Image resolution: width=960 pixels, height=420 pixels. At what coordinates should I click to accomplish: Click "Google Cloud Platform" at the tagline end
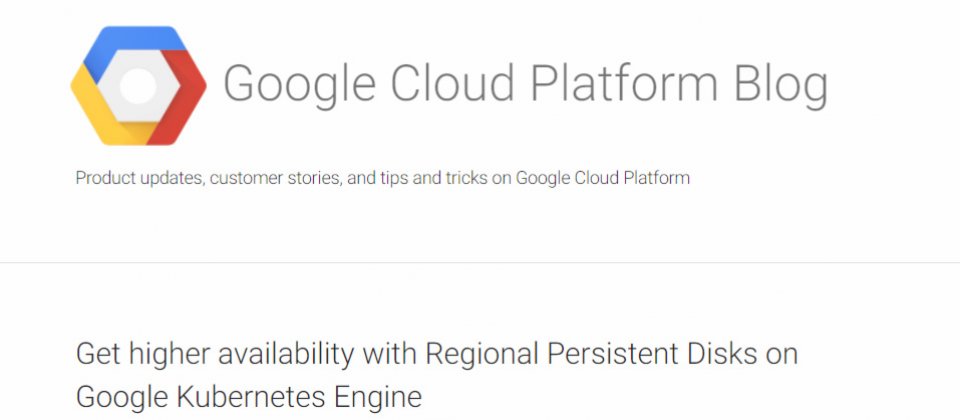click(602, 178)
